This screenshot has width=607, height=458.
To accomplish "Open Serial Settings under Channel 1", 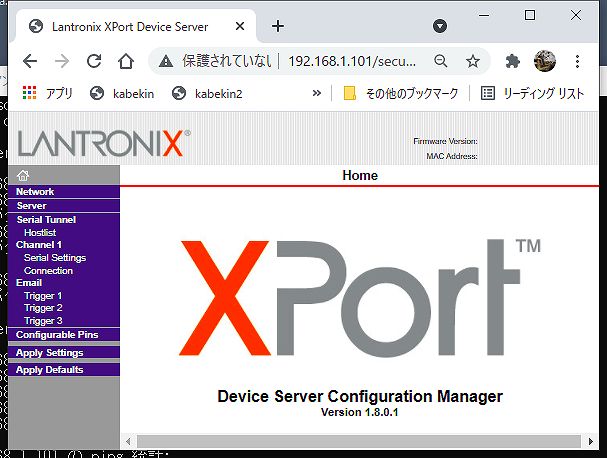I will pos(55,258).
